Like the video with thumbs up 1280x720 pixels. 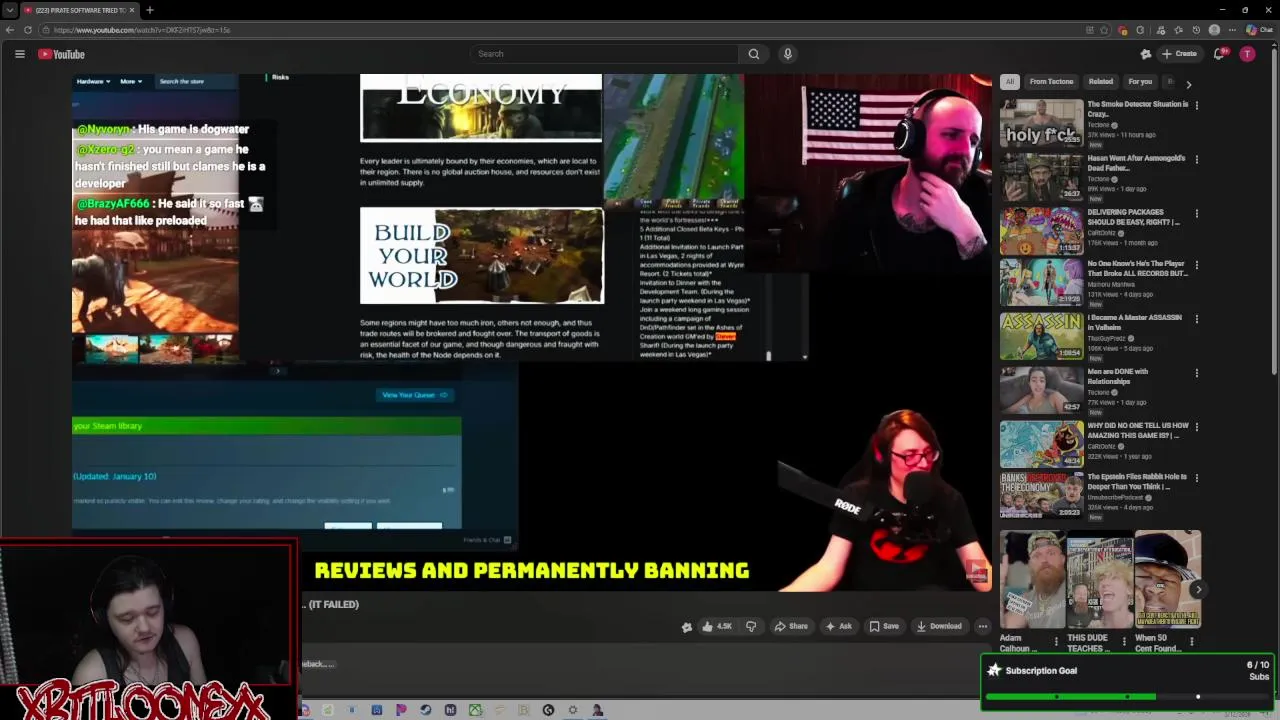pos(716,626)
